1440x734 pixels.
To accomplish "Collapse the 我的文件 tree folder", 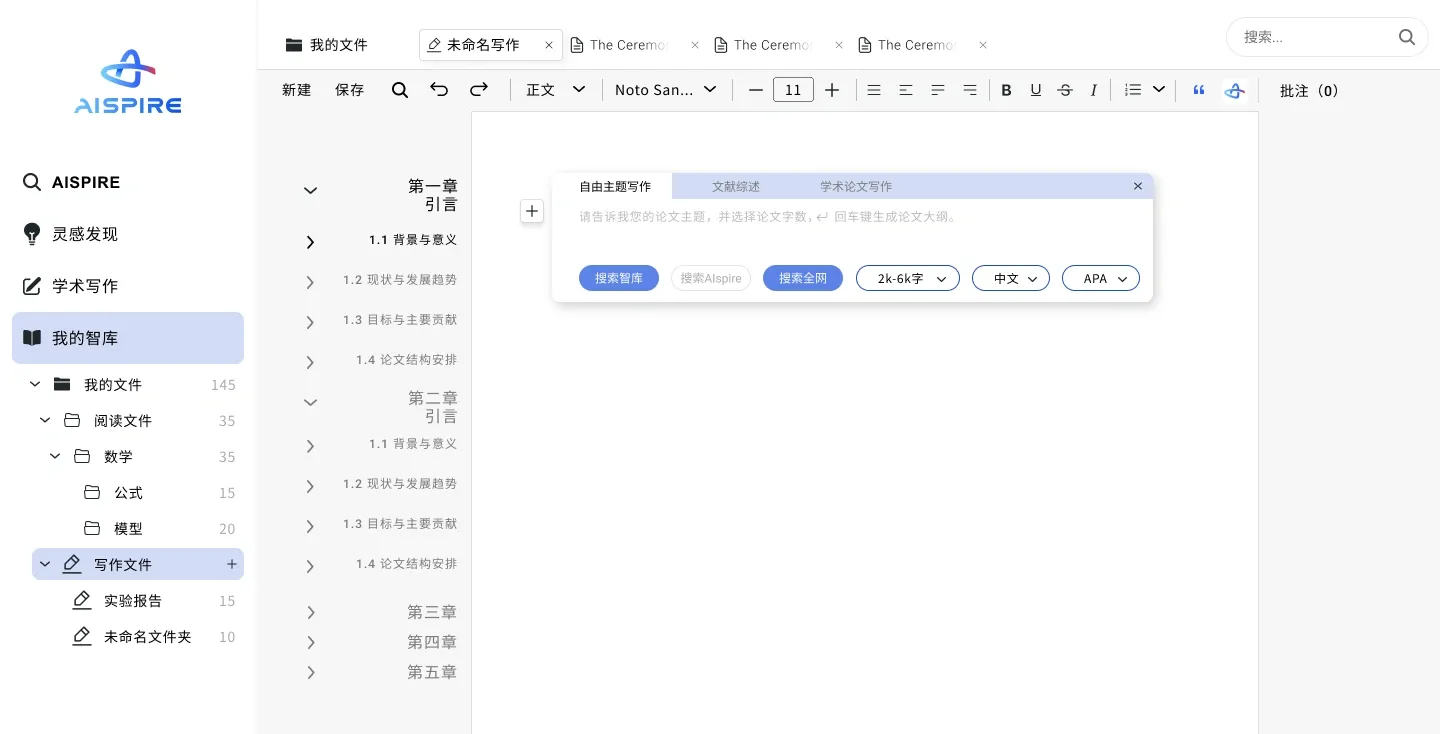I will pyautogui.click(x=35, y=384).
